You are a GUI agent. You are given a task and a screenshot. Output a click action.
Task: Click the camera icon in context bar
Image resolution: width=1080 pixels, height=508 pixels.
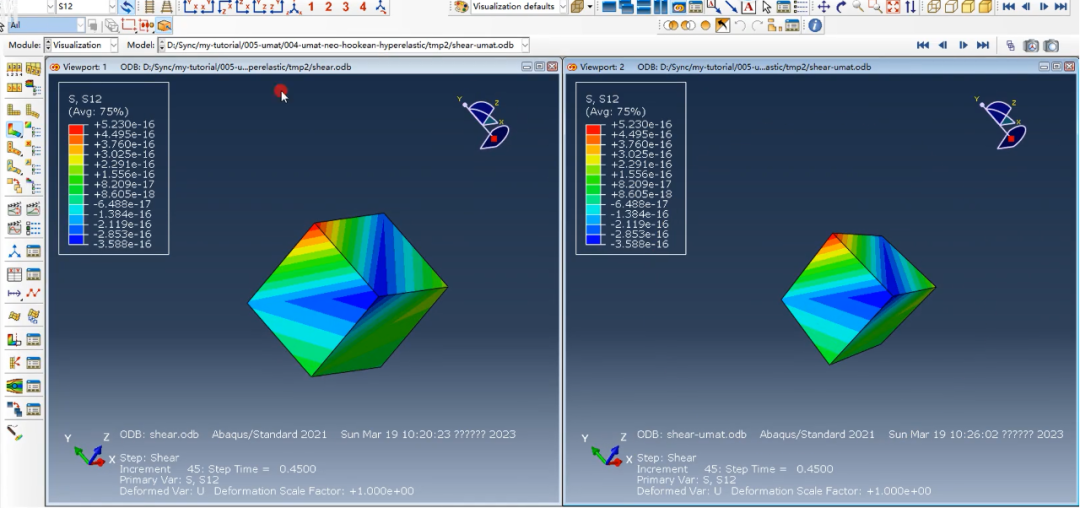[x=1051, y=45]
